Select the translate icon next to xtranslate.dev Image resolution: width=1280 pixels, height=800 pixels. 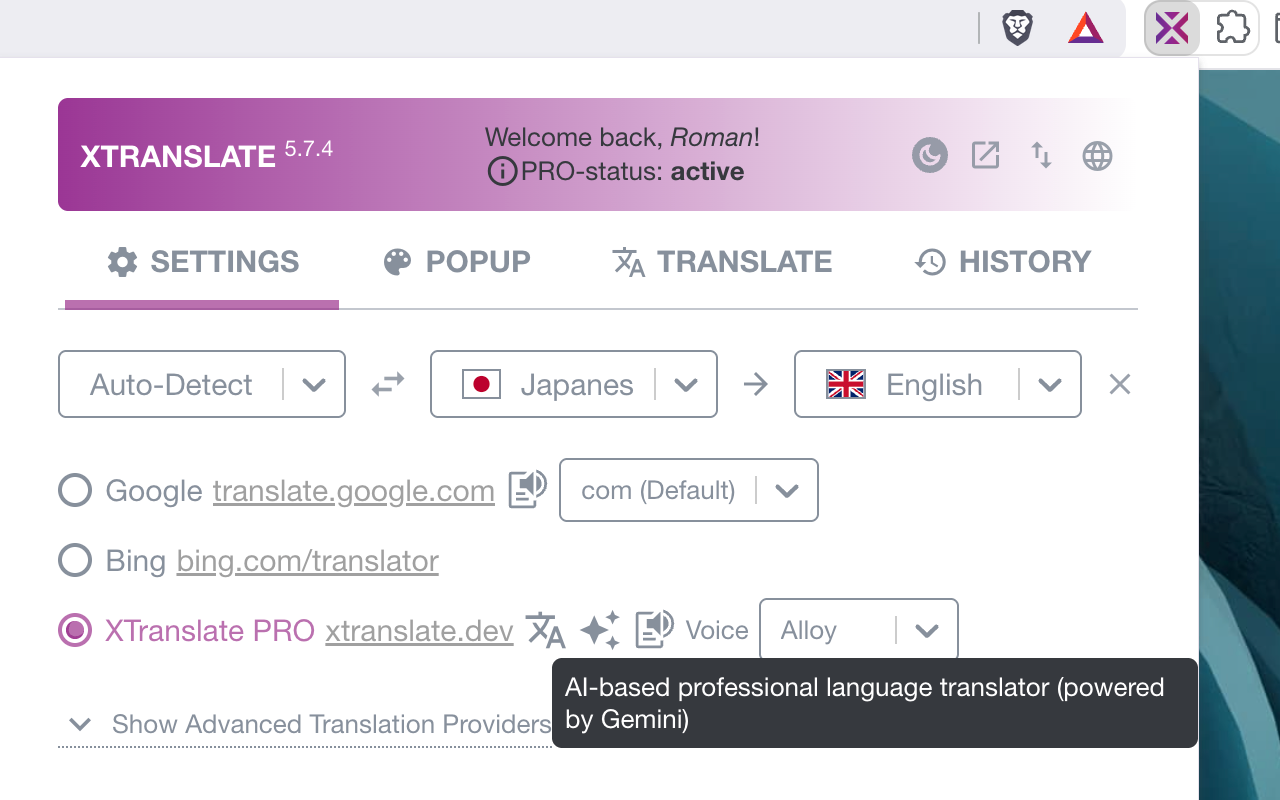(545, 630)
